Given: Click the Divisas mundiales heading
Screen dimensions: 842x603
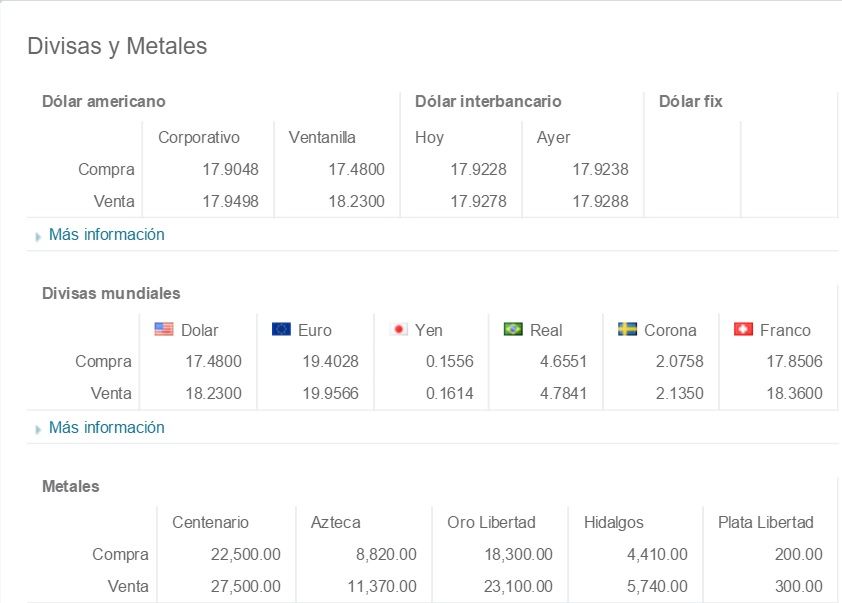Looking at the screenshot, I should [x=110, y=293].
